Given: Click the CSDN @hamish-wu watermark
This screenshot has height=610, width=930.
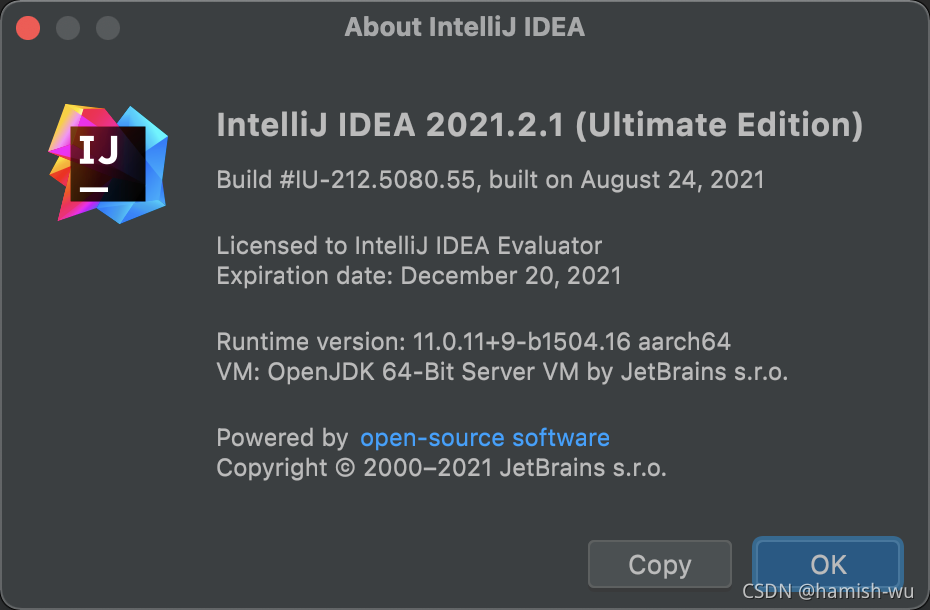Looking at the screenshot, I should click(828, 593).
